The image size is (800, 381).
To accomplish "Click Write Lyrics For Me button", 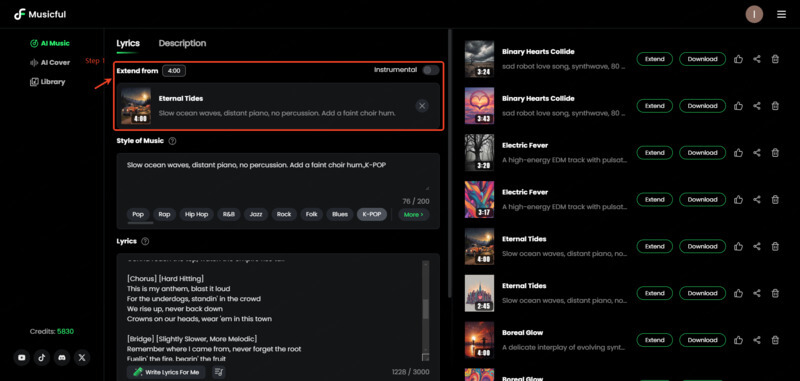I will (166, 372).
